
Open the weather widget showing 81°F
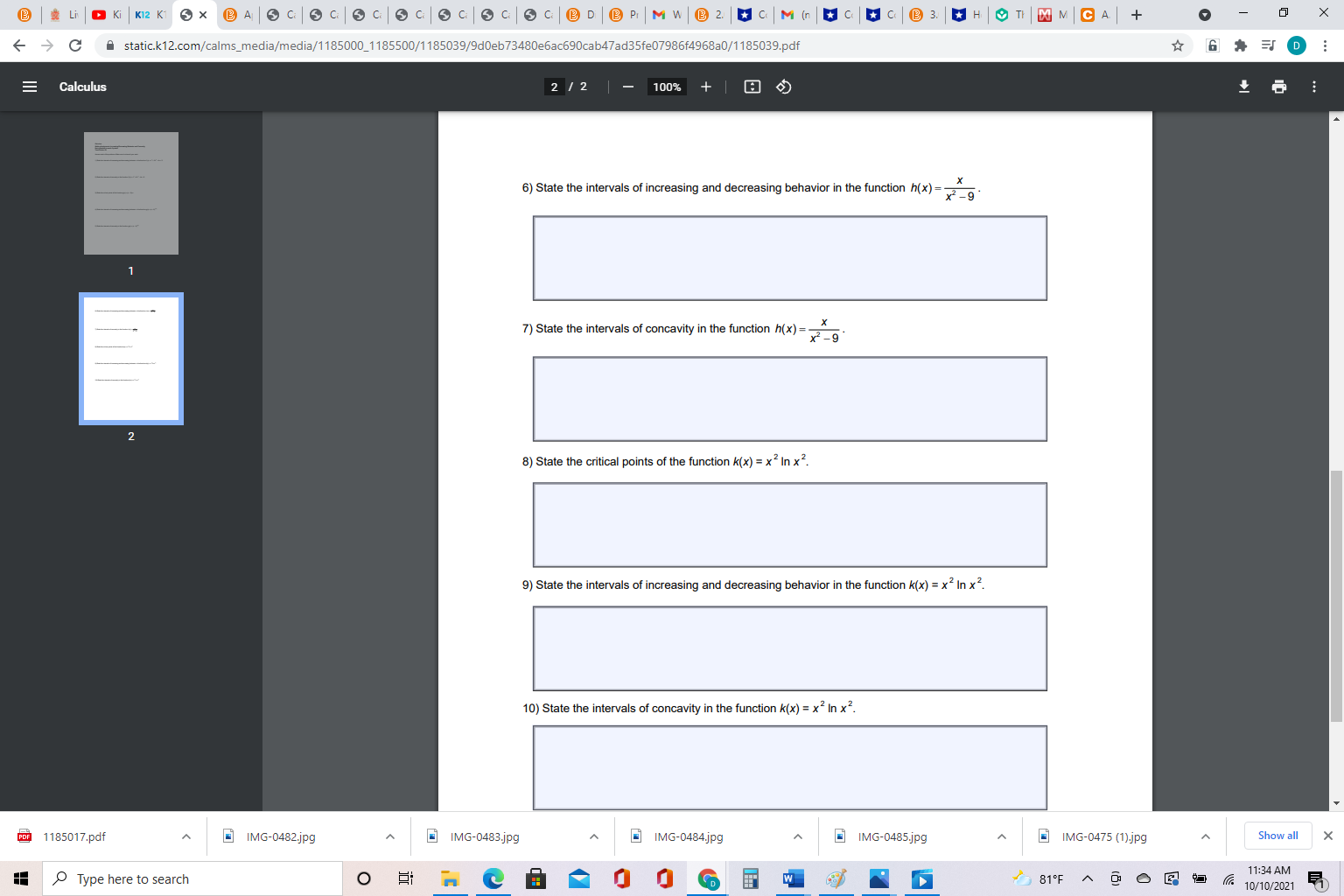[1039, 878]
